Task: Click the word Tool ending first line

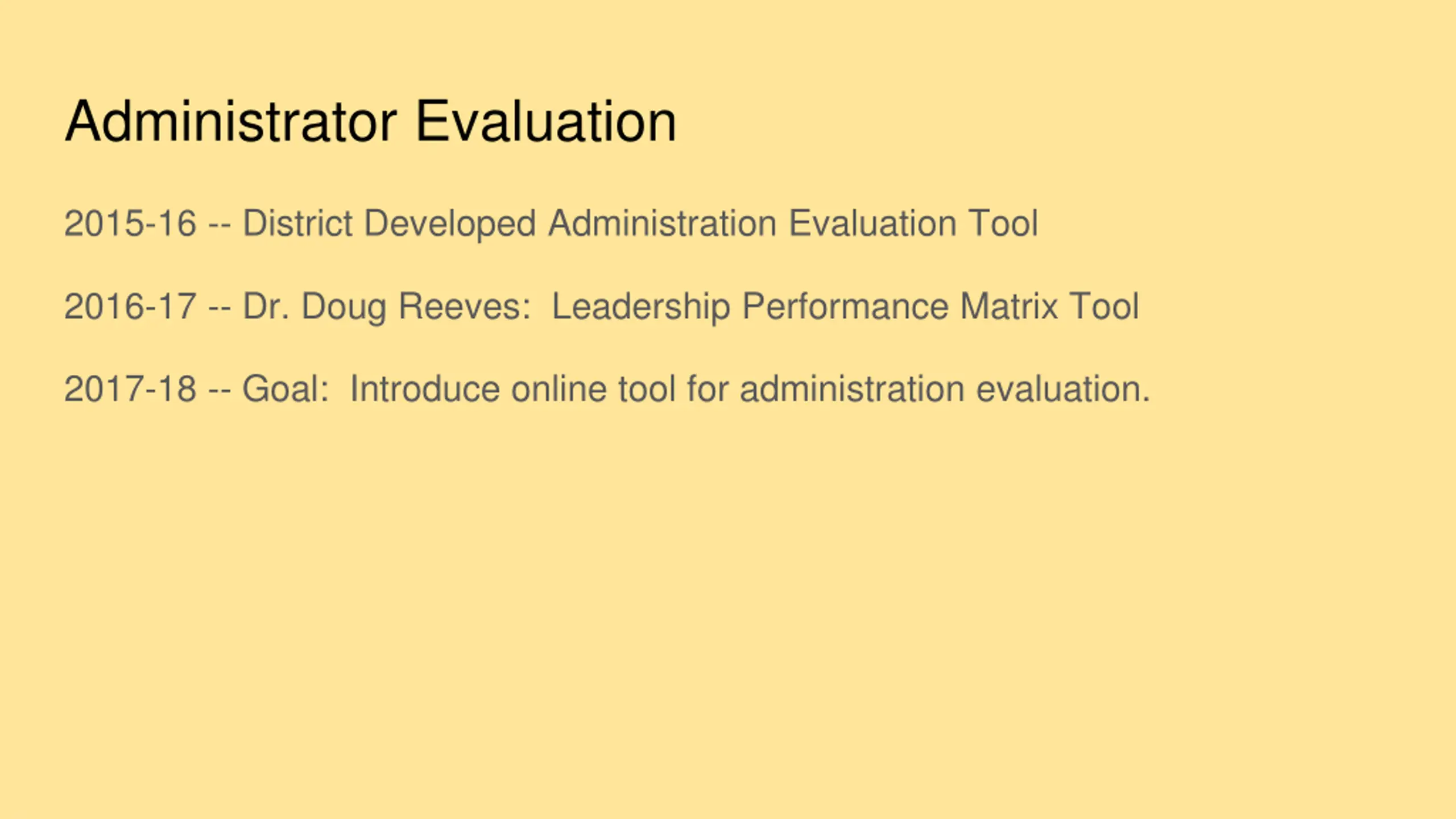Action: coord(1003,223)
